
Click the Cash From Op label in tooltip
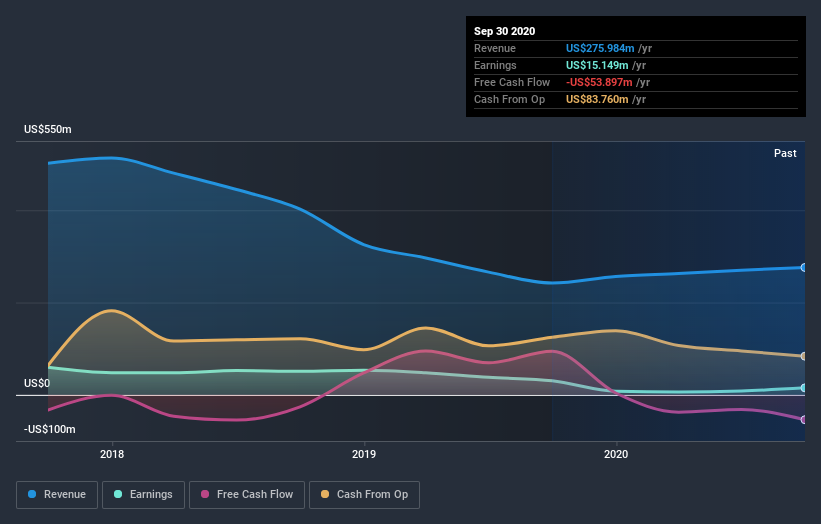point(509,99)
